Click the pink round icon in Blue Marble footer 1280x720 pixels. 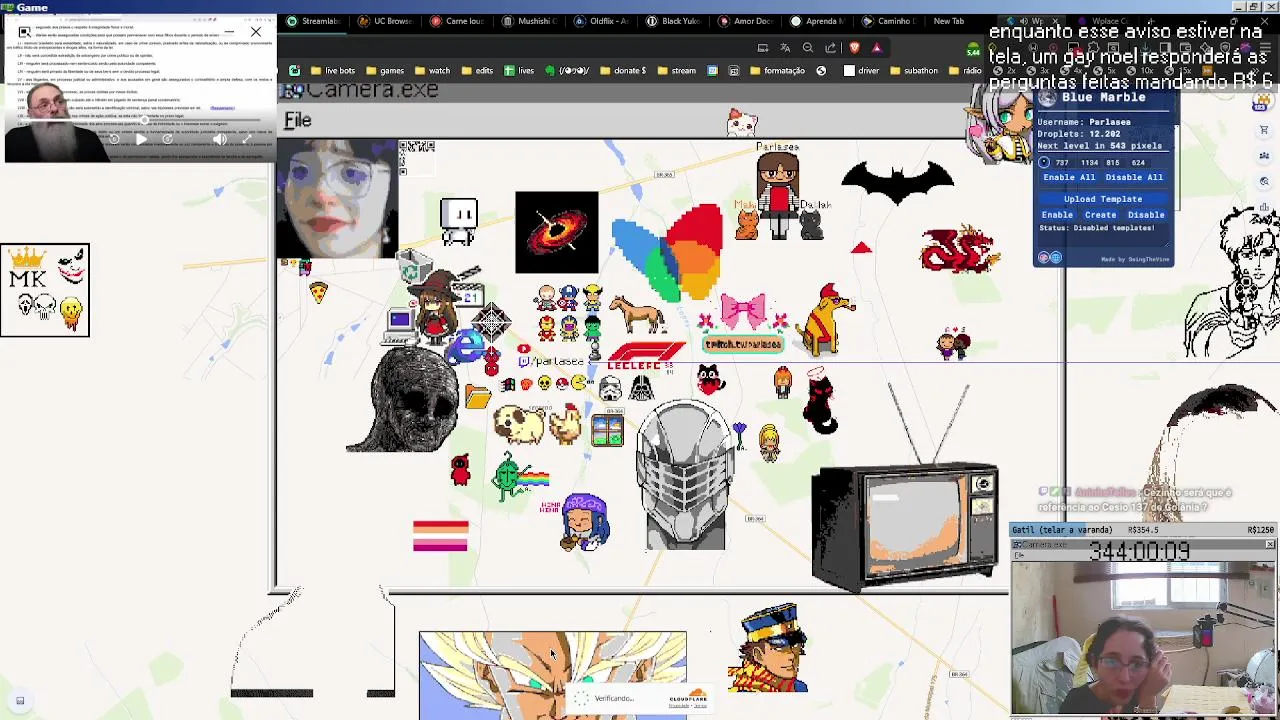click(1044, 258)
